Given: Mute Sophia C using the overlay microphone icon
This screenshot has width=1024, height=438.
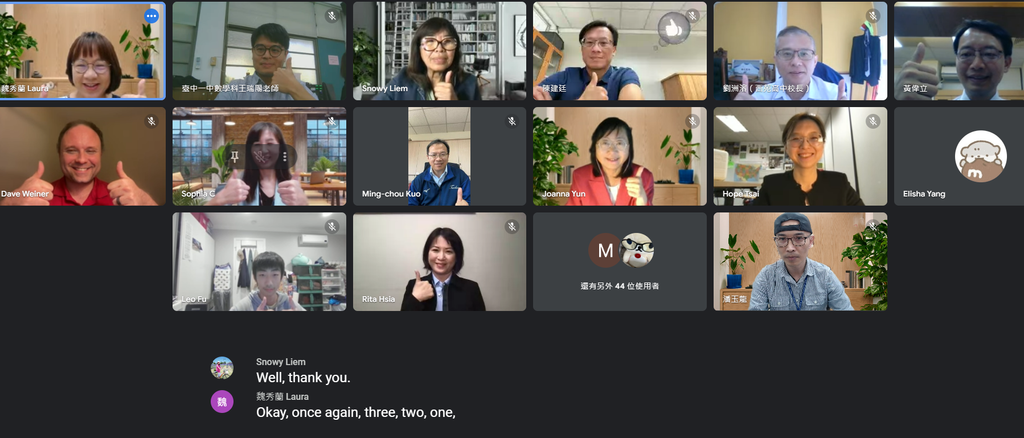Looking at the screenshot, I should tap(259, 157).
